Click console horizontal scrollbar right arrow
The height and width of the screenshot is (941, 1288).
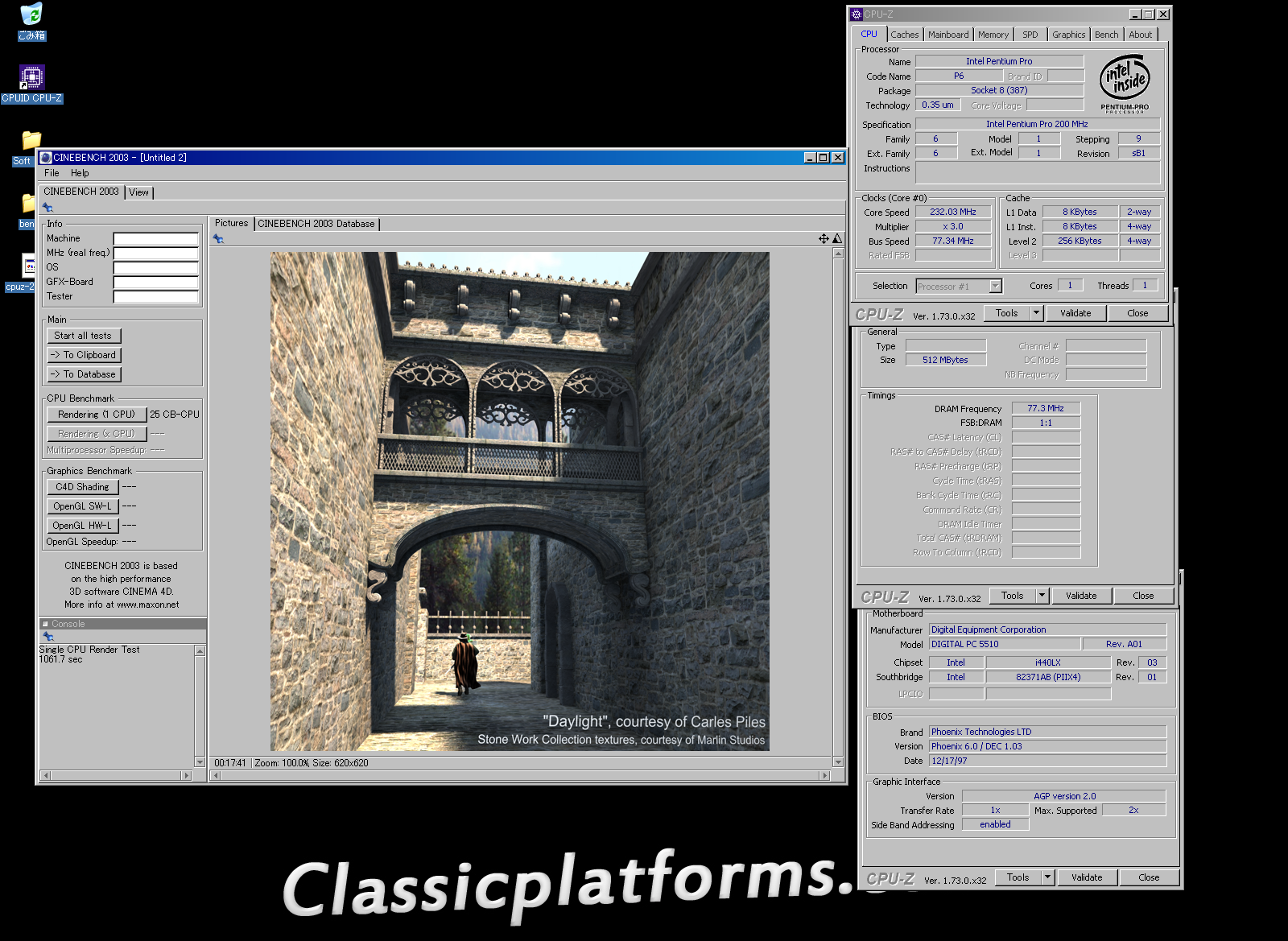pyautogui.click(x=187, y=775)
